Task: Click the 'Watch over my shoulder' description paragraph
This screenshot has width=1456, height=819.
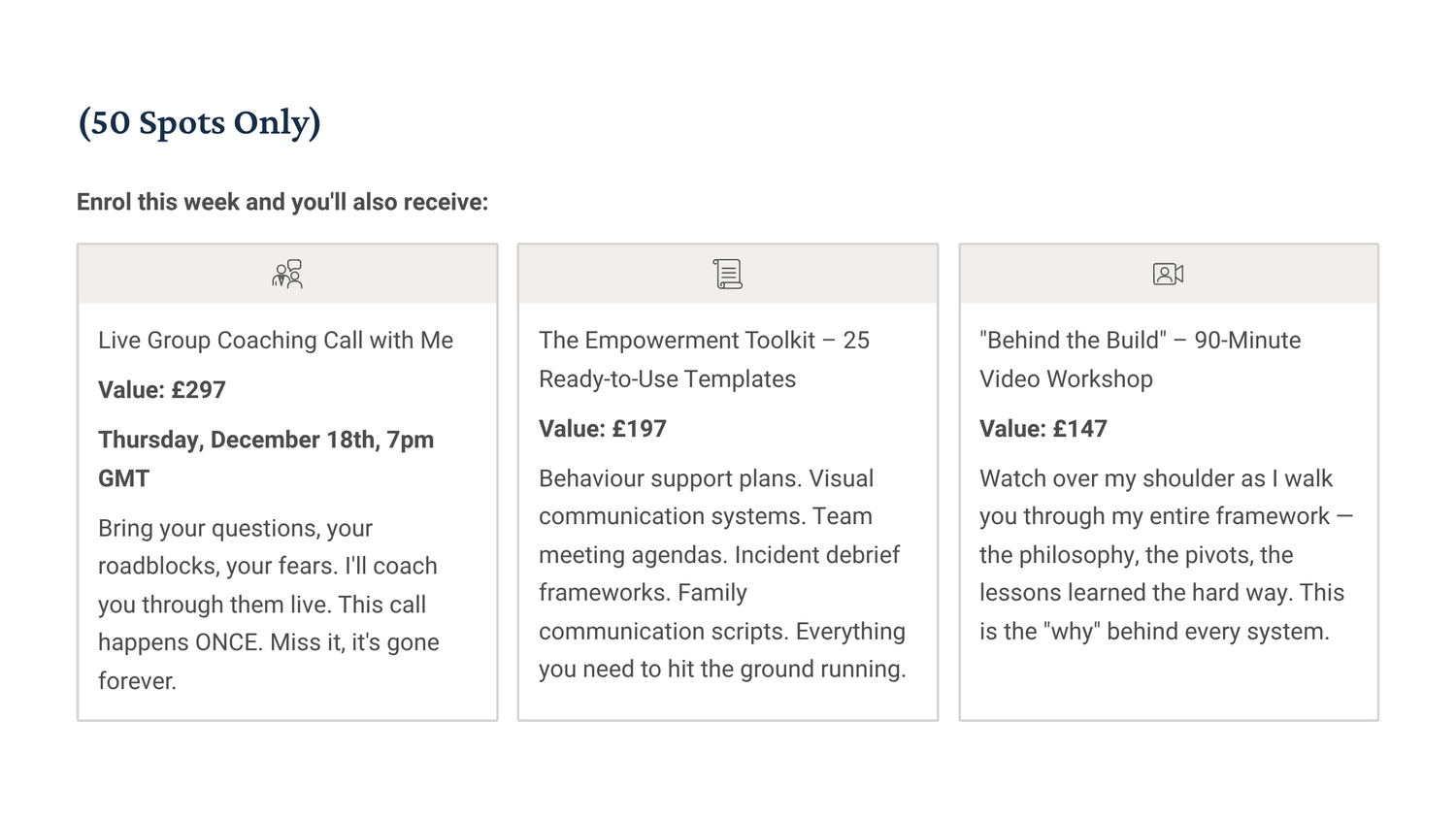Action: 1166,555
